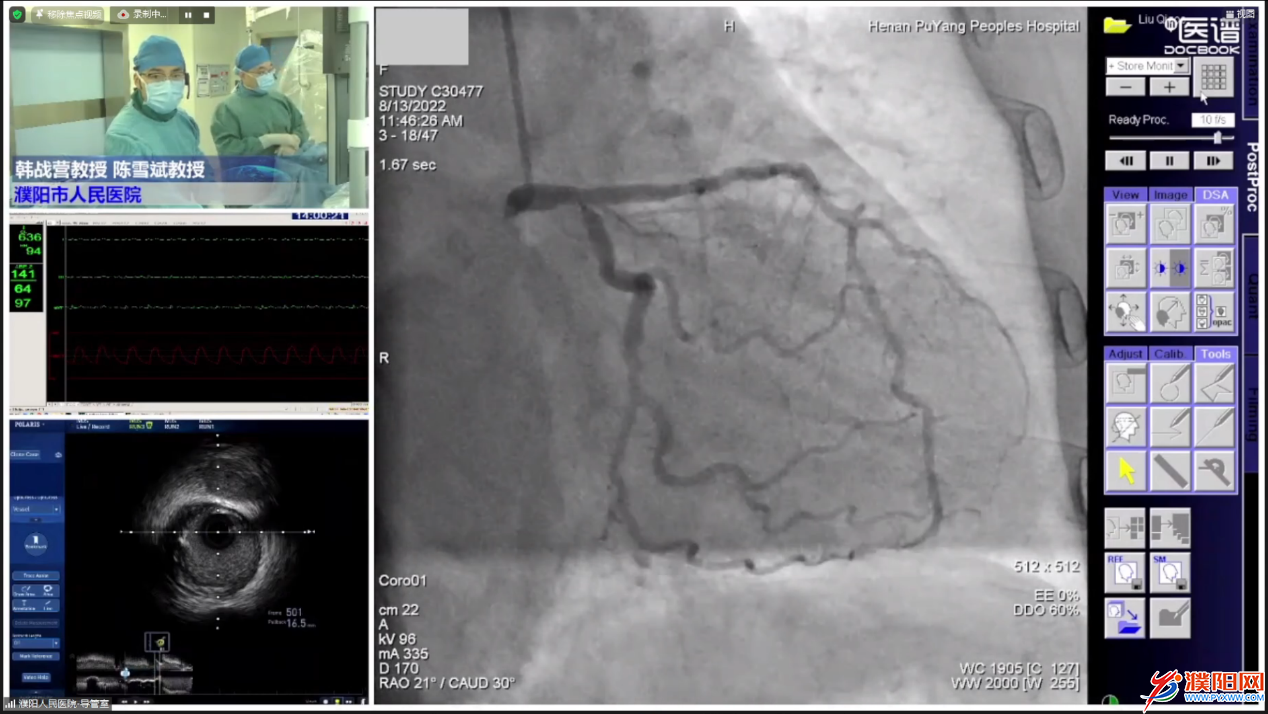Image resolution: width=1268 pixels, height=714 pixels.
Task: Click the head-to-grid overview icon
Action: pyautogui.click(x=1125, y=527)
